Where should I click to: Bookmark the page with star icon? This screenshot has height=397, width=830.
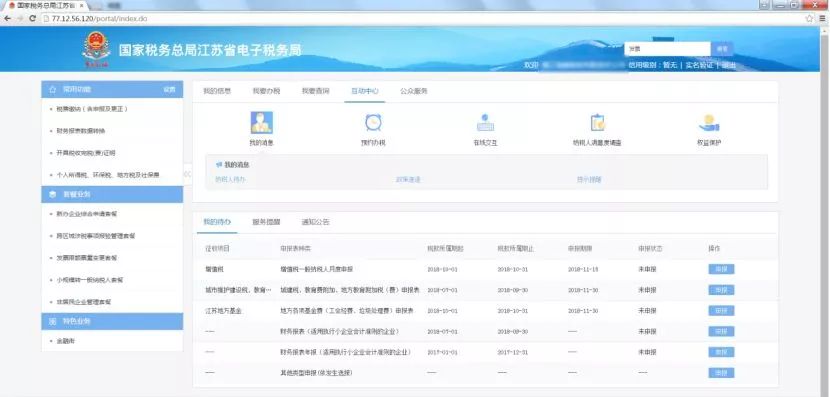(x=809, y=19)
